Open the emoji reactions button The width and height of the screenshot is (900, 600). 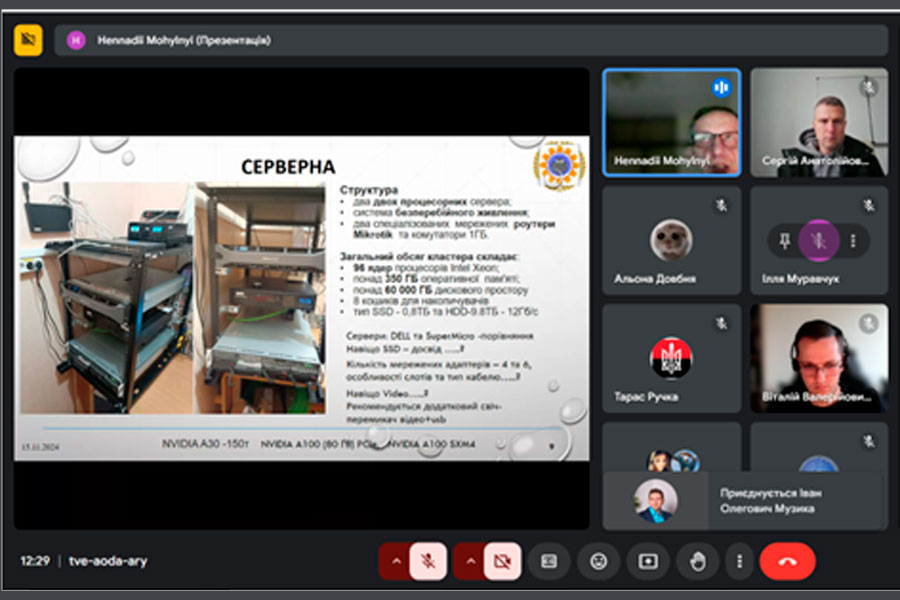598,561
